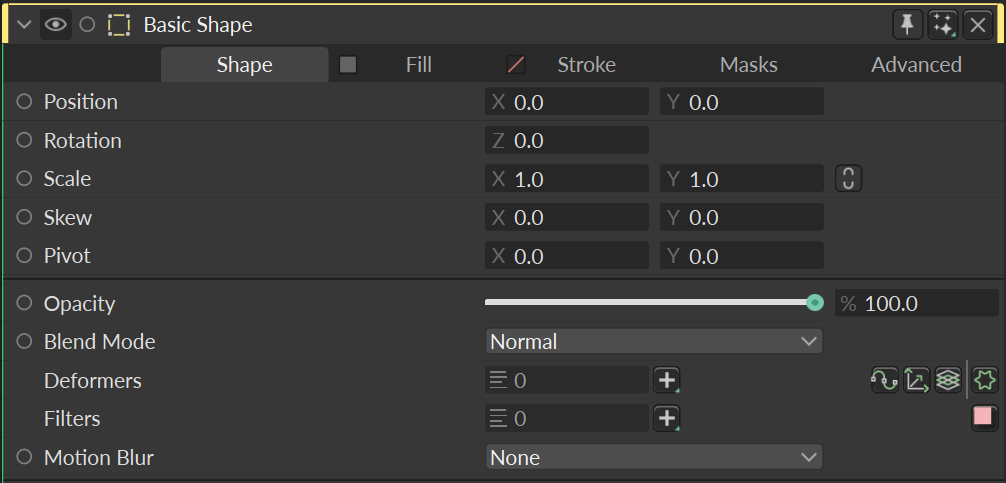1006x483 pixels.
Task: Toggle the animate circle next to Position
Action: point(24,102)
